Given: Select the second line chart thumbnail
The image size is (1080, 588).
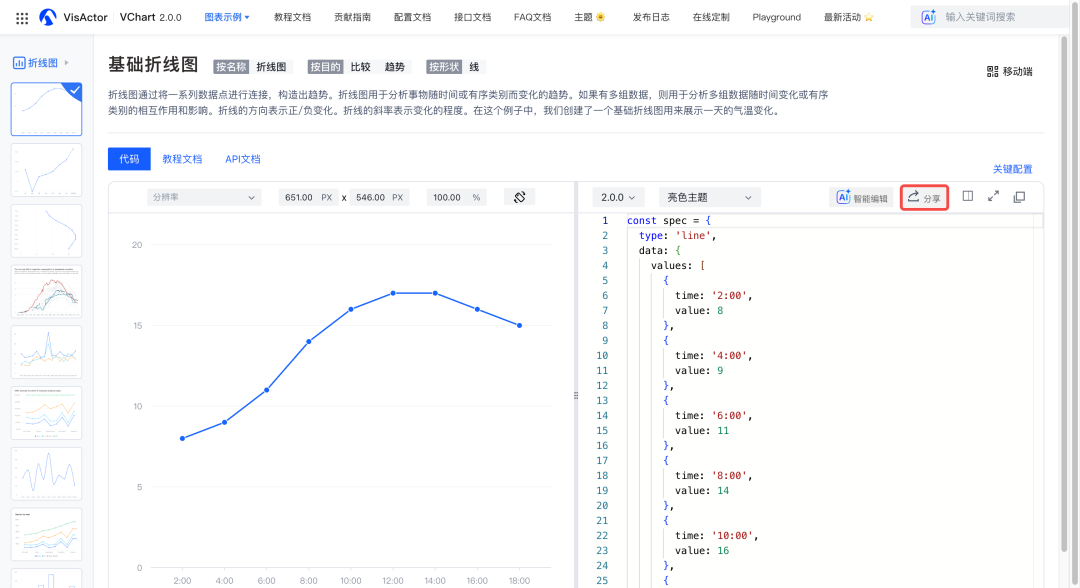Looking at the screenshot, I should [x=46, y=170].
